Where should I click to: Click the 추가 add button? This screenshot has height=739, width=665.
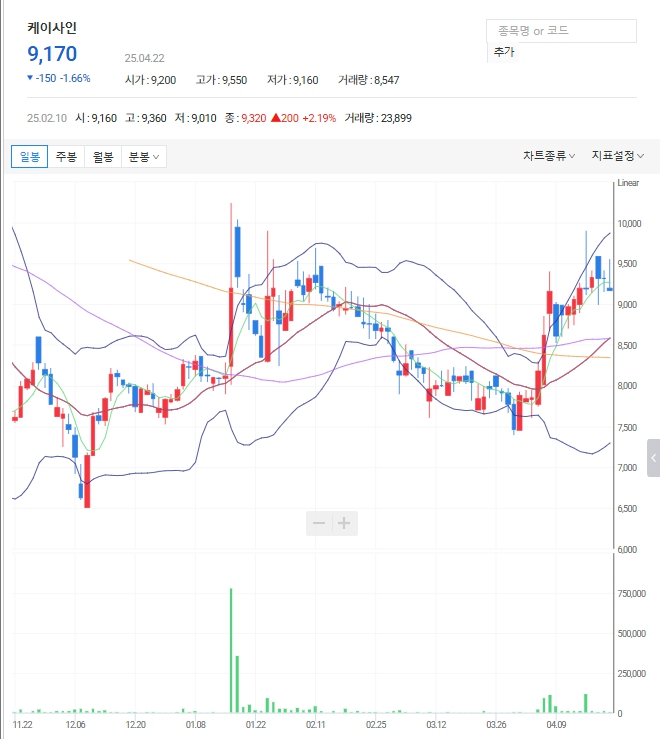[x=503, y=52]
